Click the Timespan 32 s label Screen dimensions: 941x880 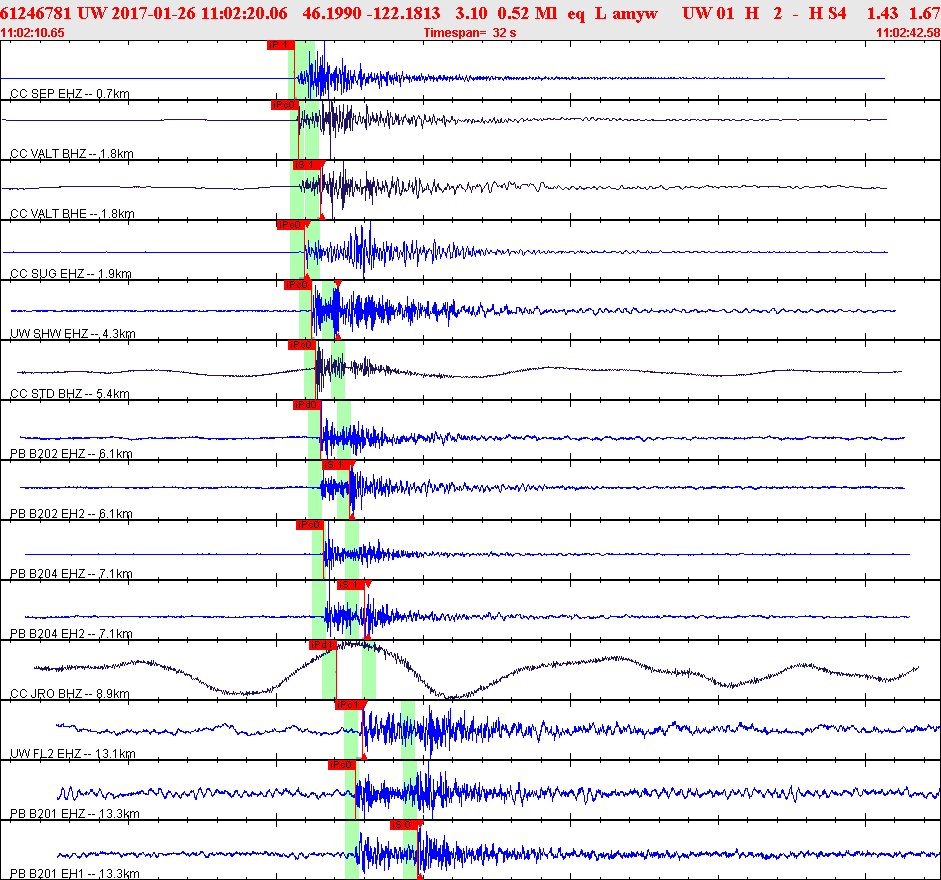coord(470,33)
